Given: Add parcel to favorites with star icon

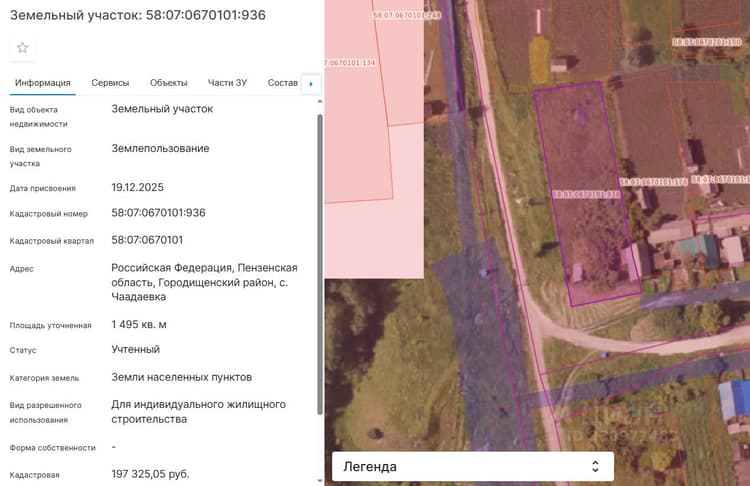Looking at the screenshot, I should coord(22,47).
